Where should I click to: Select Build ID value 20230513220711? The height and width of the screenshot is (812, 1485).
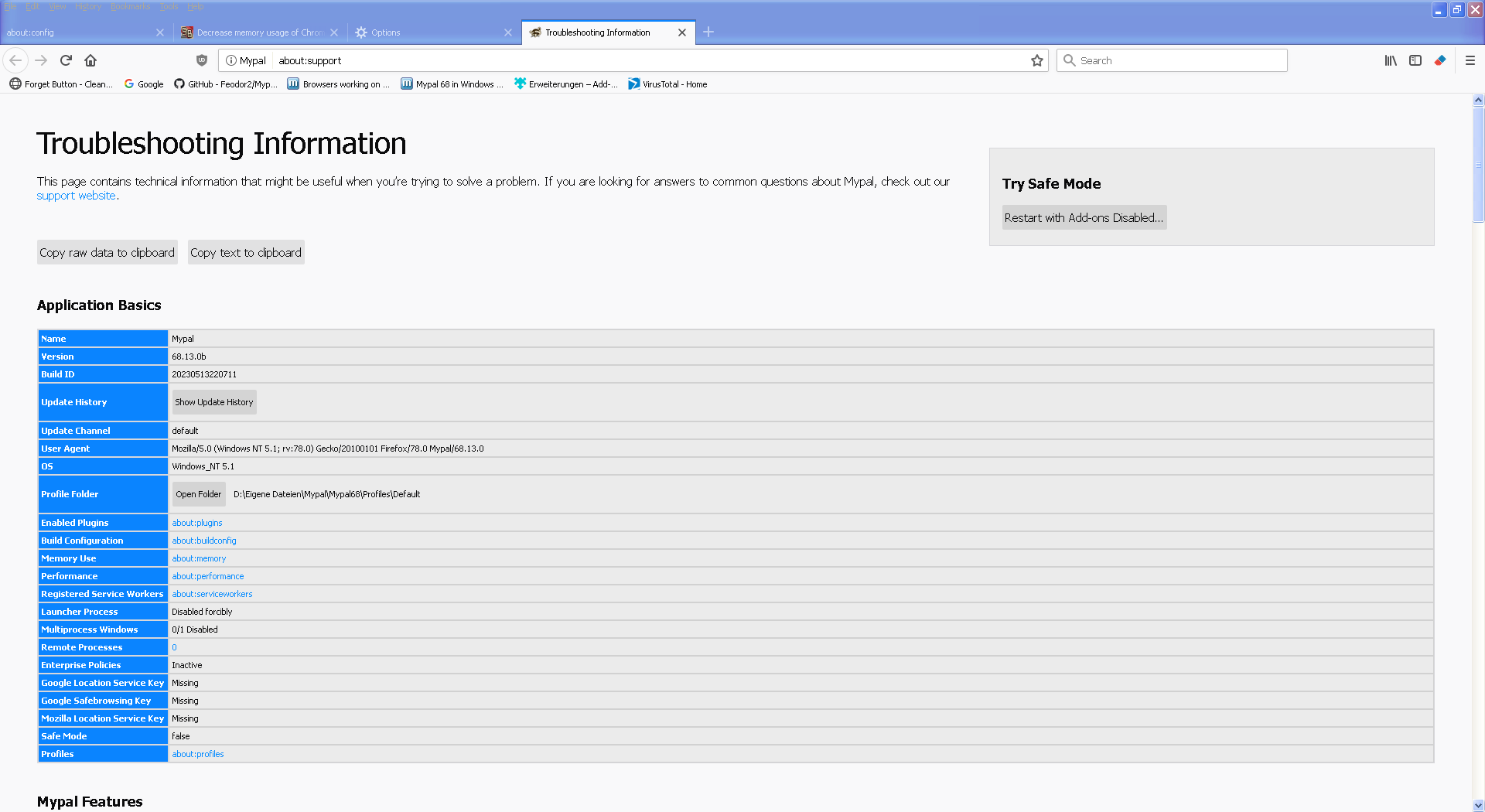204,374
